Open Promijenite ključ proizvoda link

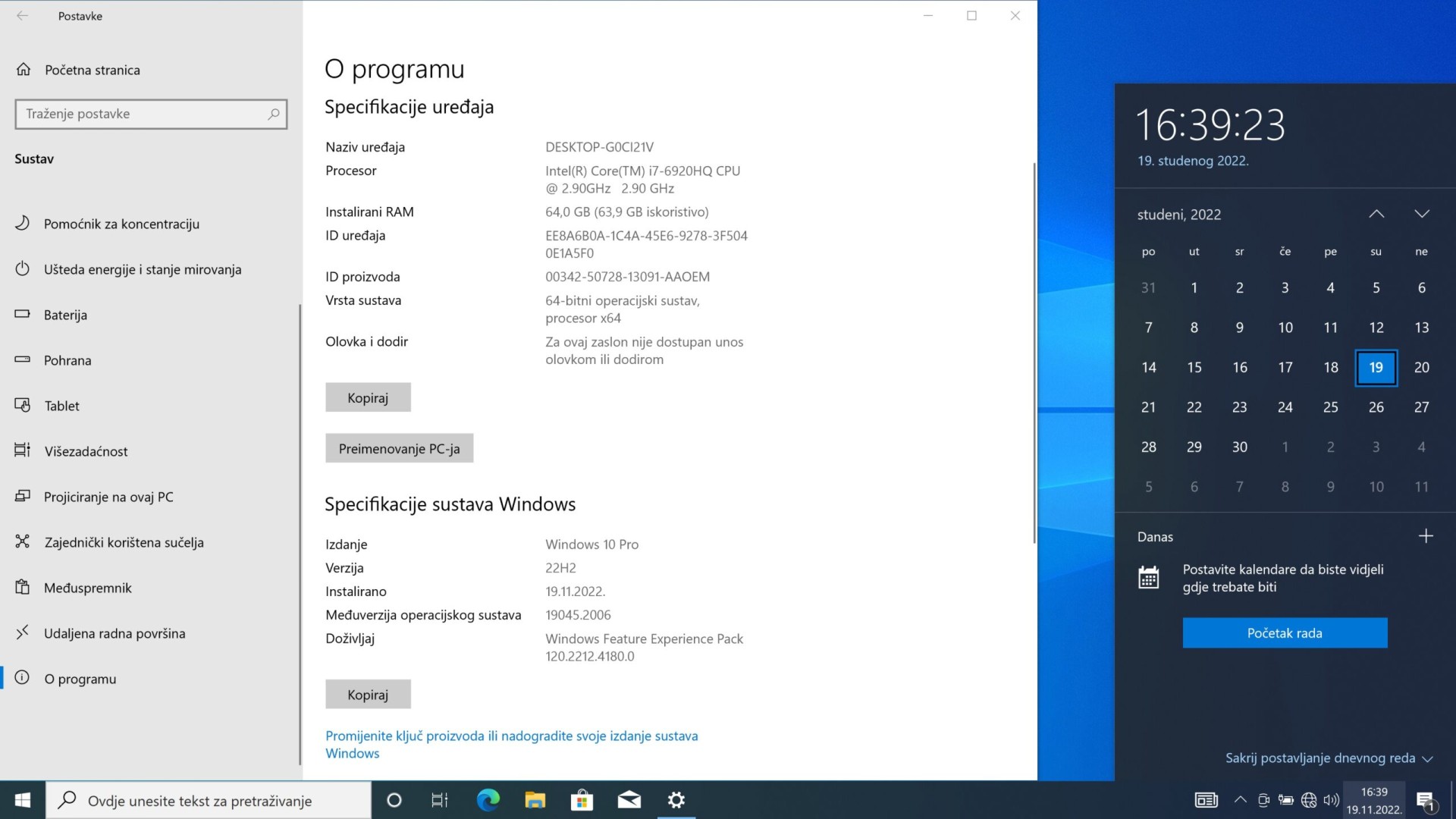[511, 744]
